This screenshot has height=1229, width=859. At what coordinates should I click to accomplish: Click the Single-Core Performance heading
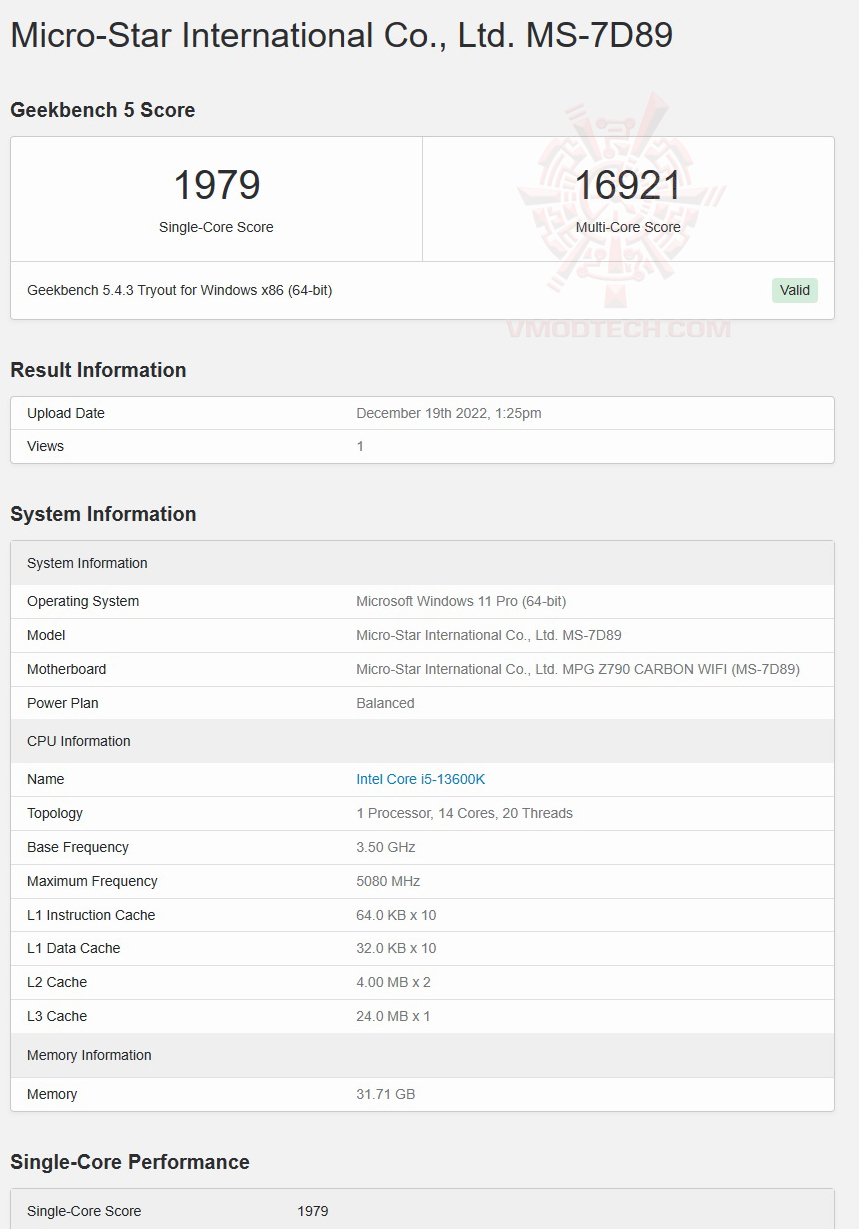tap(130, 1162)
